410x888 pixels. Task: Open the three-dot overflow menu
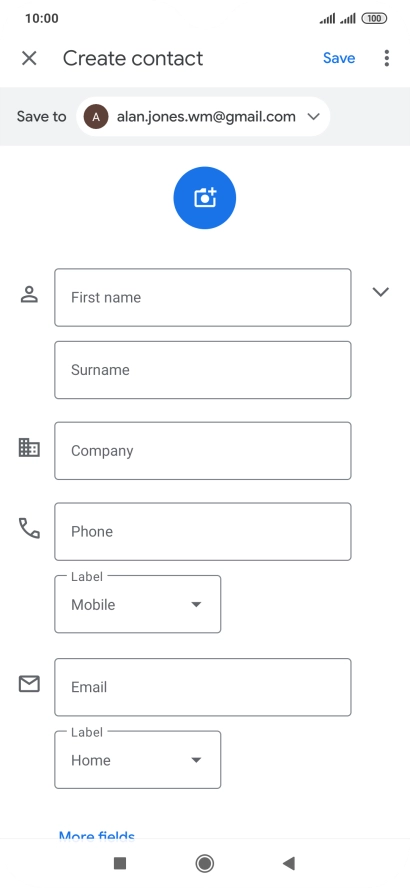tap(387, 58)
